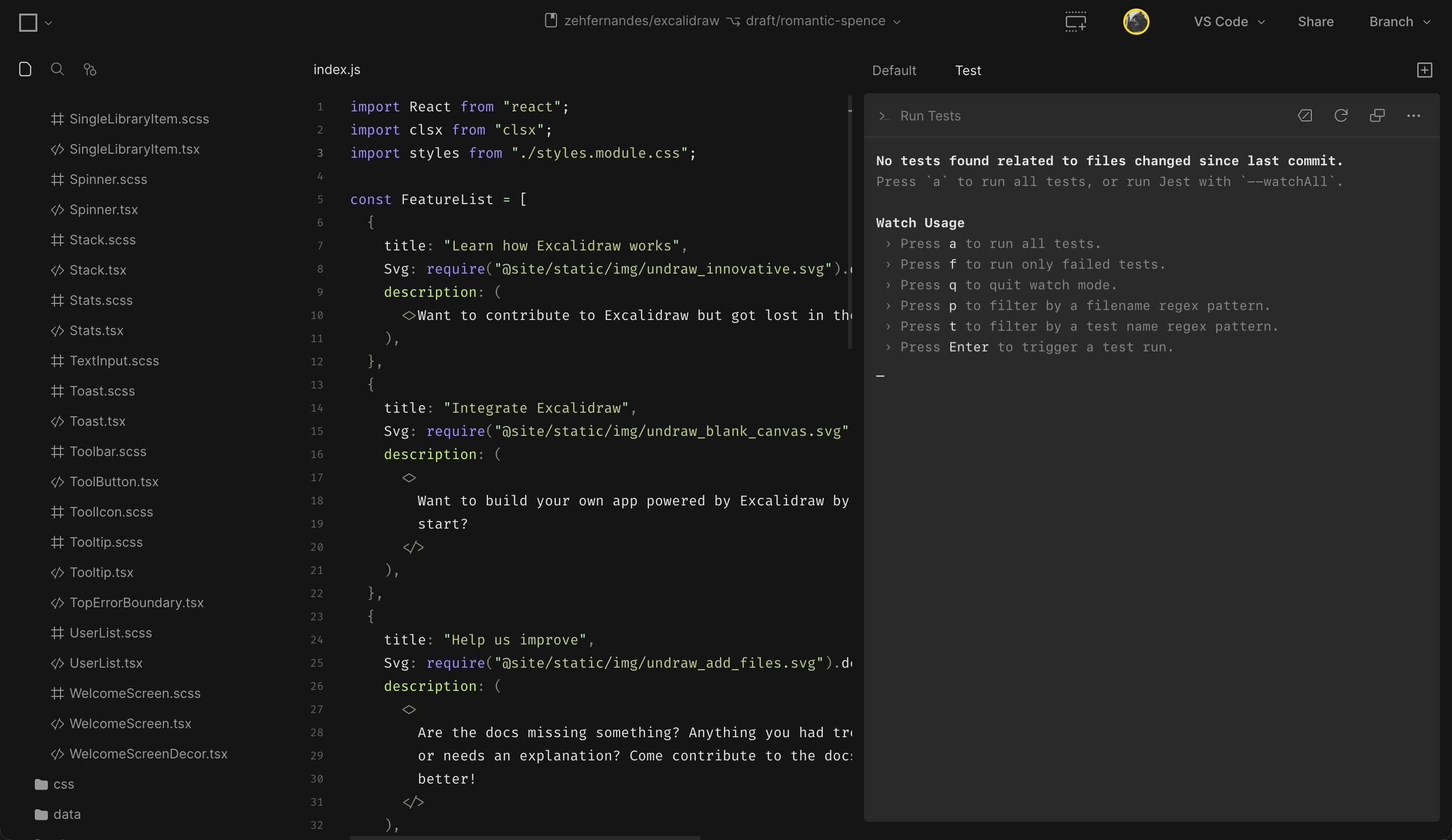Image resolution: width=1452 pixels, height=840 pixels.
Task: Expand the Run Tests disclosure triangle
Action: click(x=882, y=115)
